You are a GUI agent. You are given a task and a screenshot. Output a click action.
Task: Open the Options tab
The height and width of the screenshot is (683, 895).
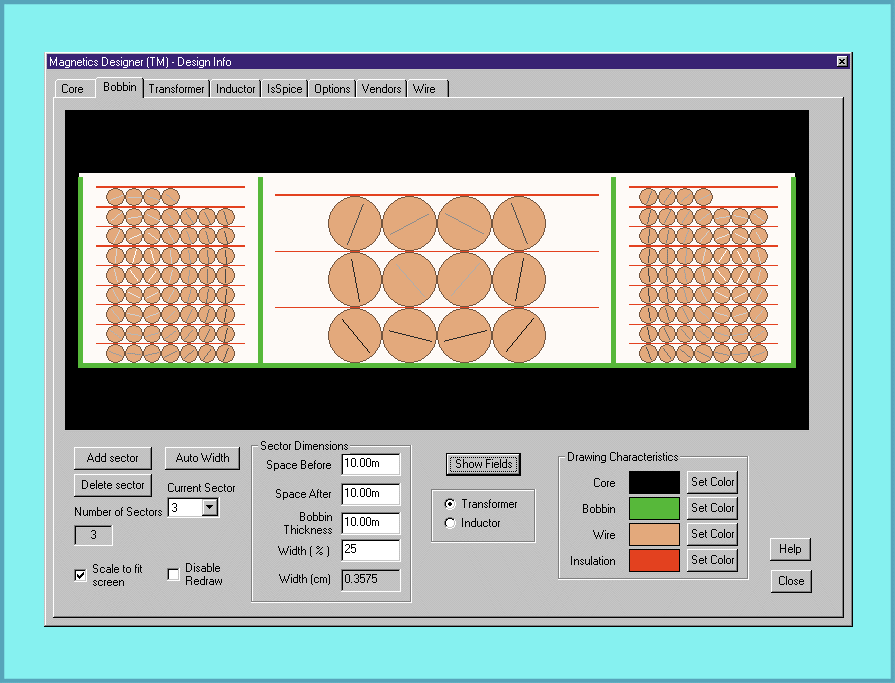pyautogui.click(x=332, y=89)
